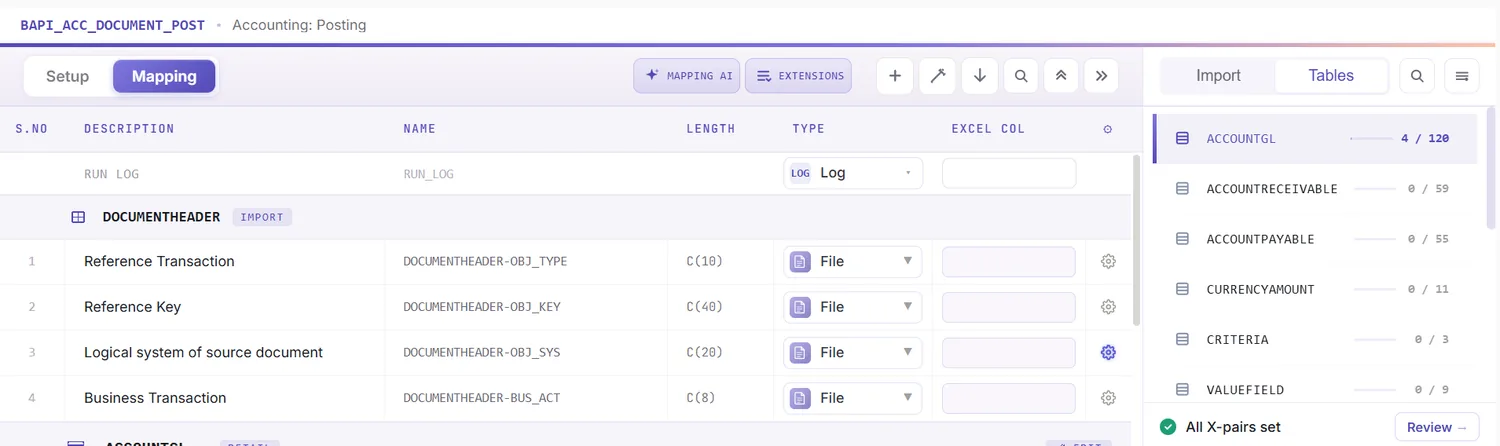Click the ACCOUNTRECEIVABLE table list icon

(x=1182, y=189)
